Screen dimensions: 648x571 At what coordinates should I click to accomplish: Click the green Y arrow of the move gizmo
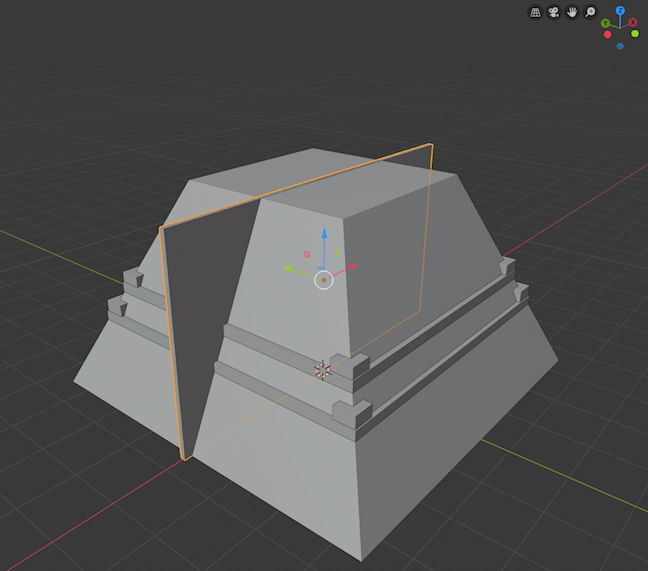pyautogui.click(x=286, y=268)
